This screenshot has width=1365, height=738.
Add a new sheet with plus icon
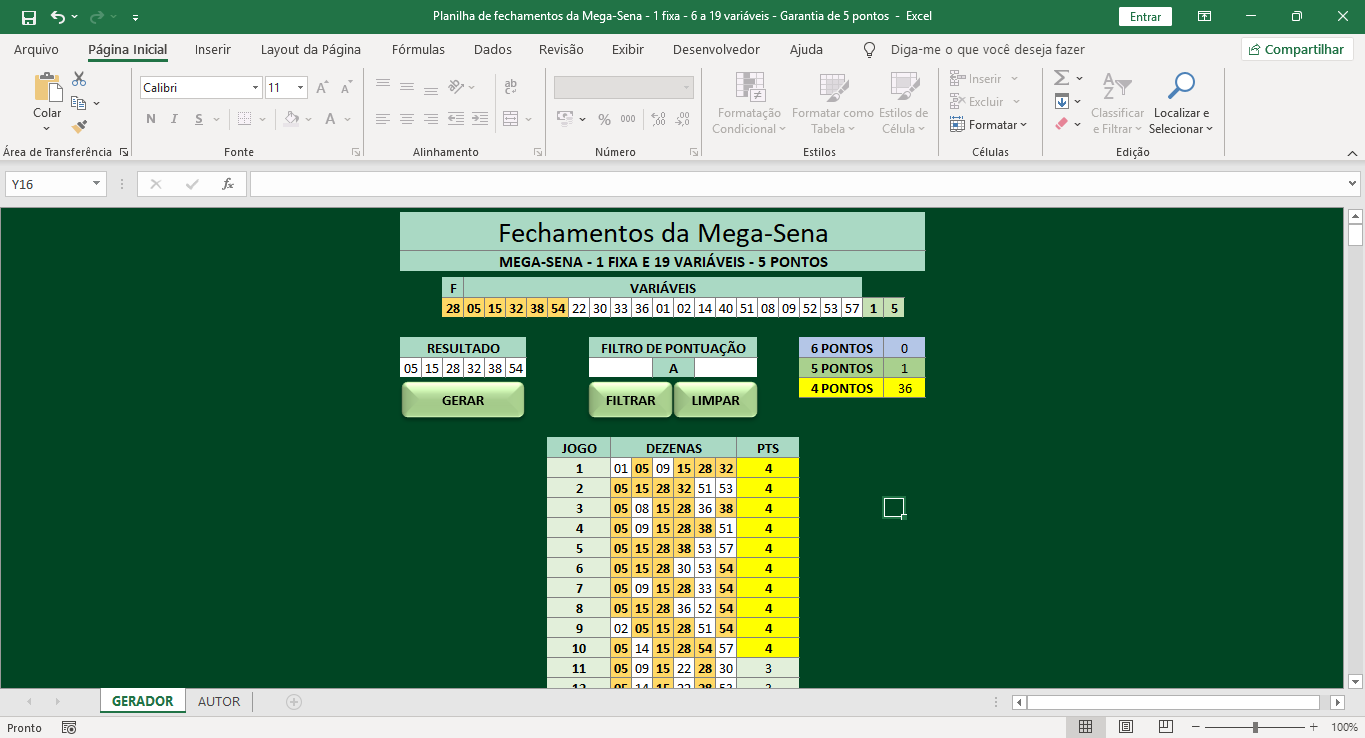click(x=294, y=702)
